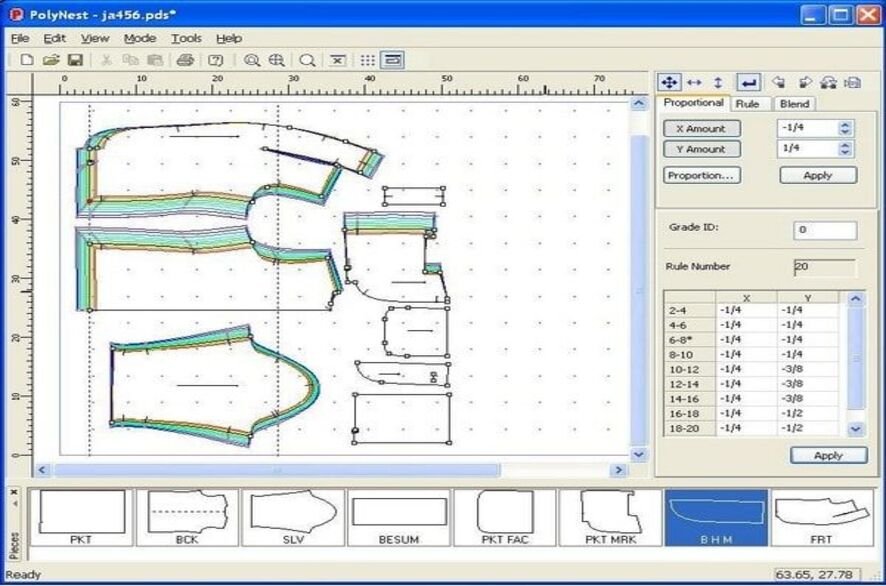
Task: Click the left-pointing hand icon in grading panel
Action: [779, 83]
